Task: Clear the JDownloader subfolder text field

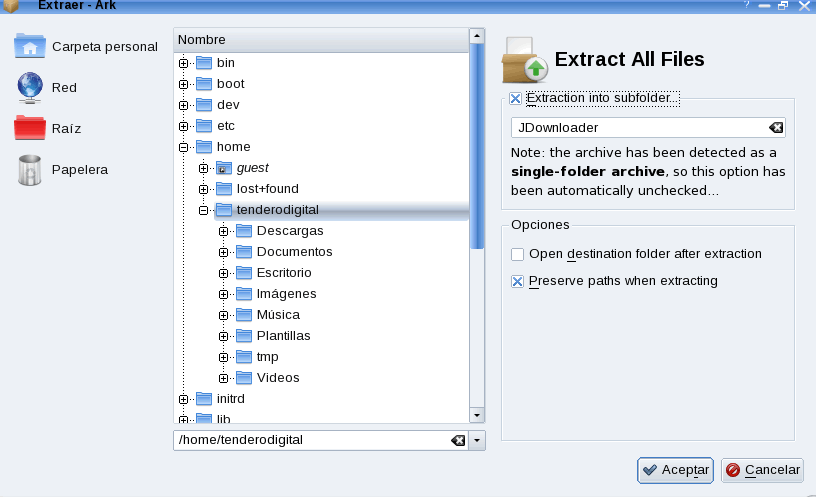Action: pyautogui.click(x=775, y=128)
